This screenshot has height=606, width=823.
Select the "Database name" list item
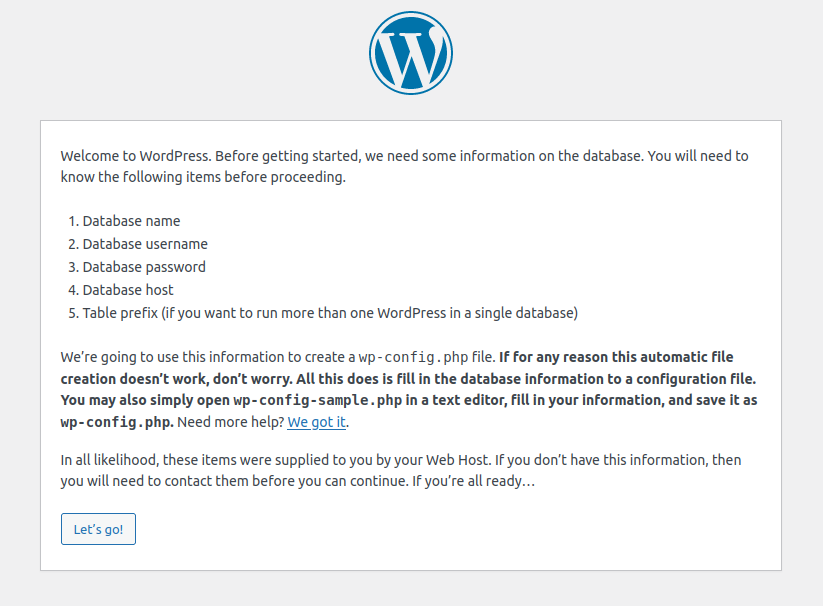[131, 221]
